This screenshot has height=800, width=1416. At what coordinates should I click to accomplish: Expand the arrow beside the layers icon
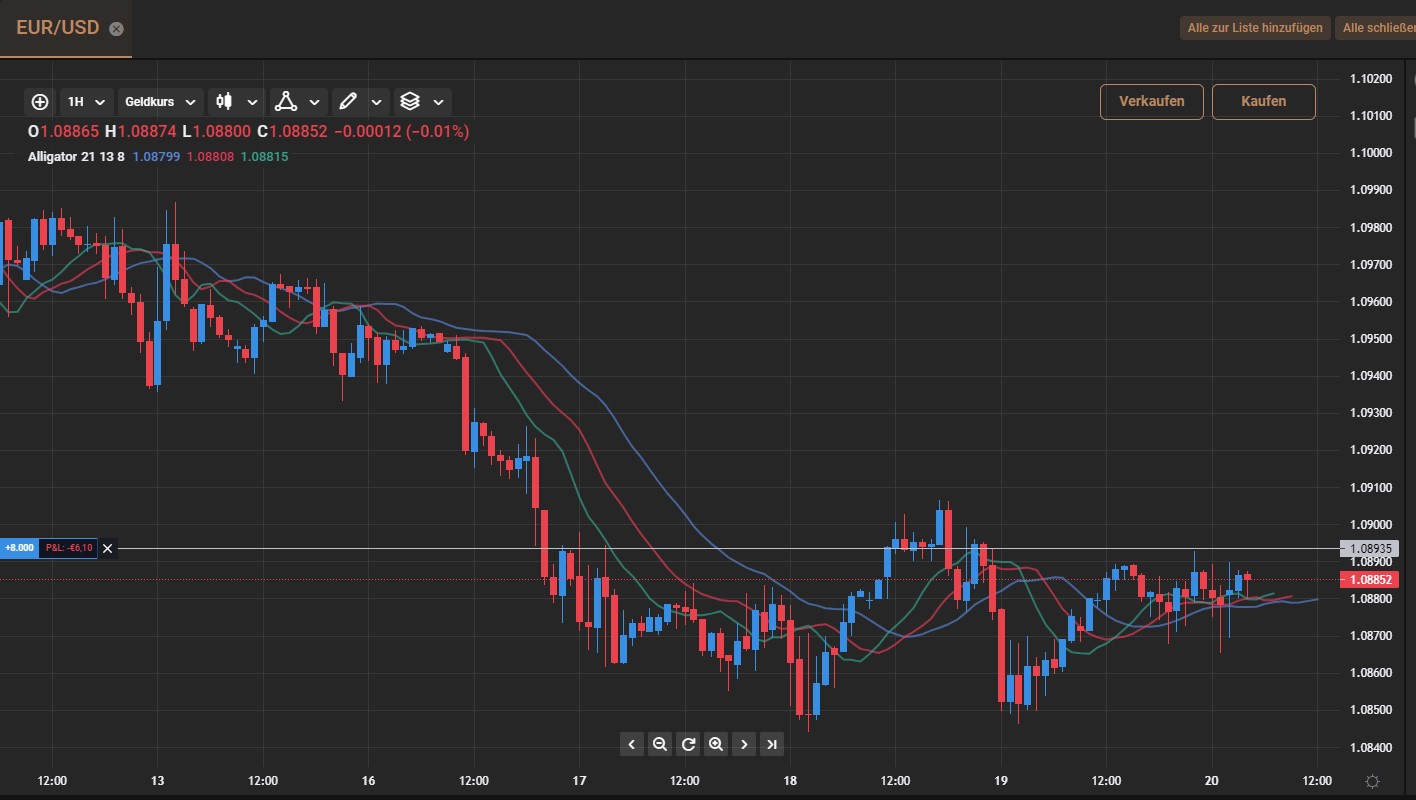[438, 102]
